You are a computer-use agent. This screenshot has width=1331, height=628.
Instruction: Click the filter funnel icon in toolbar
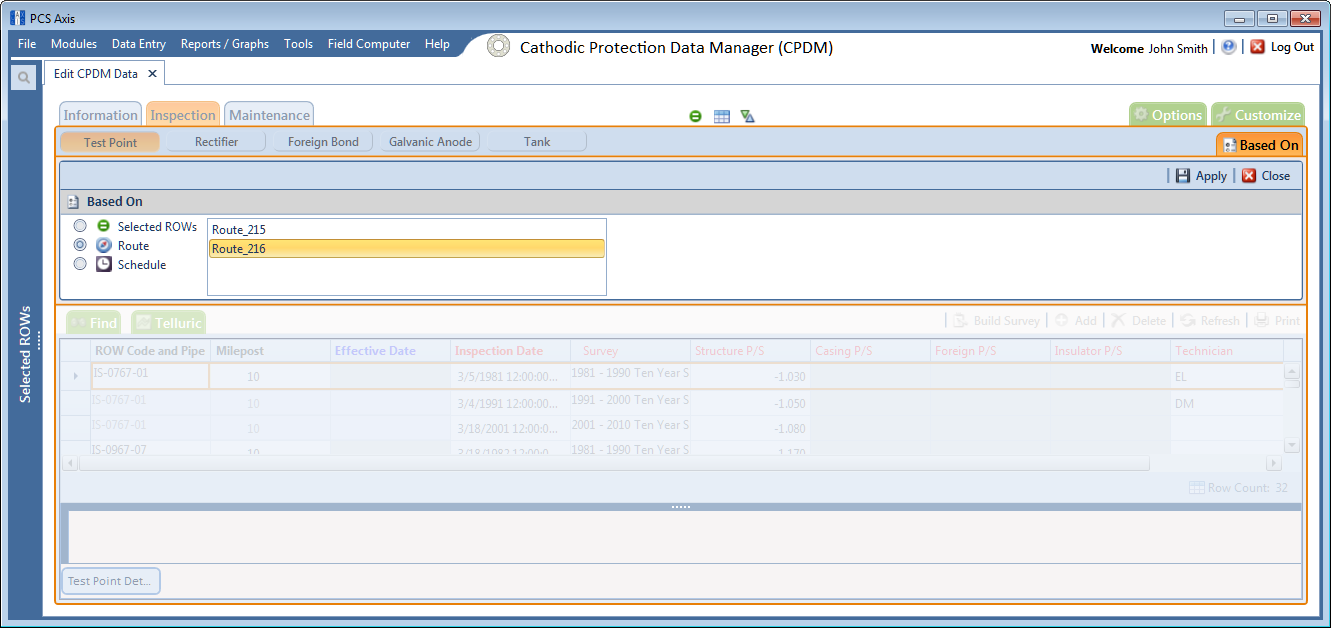(747, 116)
